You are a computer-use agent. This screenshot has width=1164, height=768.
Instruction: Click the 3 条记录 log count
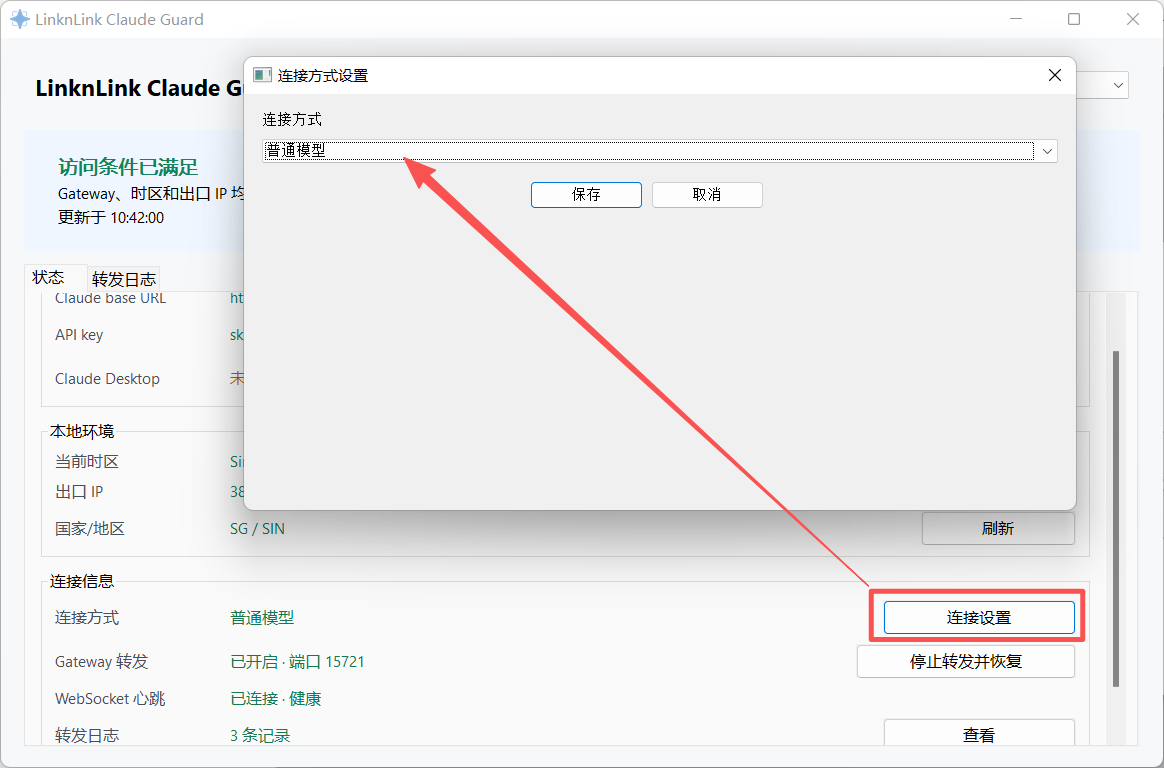[x=260, y=735]
